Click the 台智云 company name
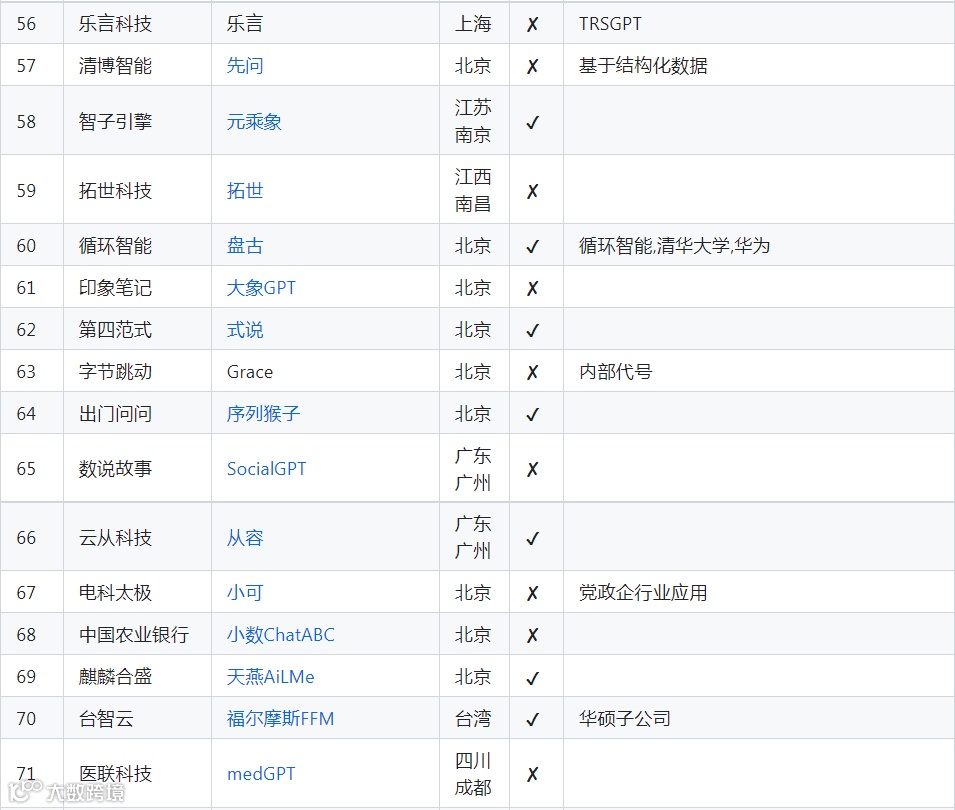This screenshot has height=810, width=955. pyautogui.click(x=106, y=719)
